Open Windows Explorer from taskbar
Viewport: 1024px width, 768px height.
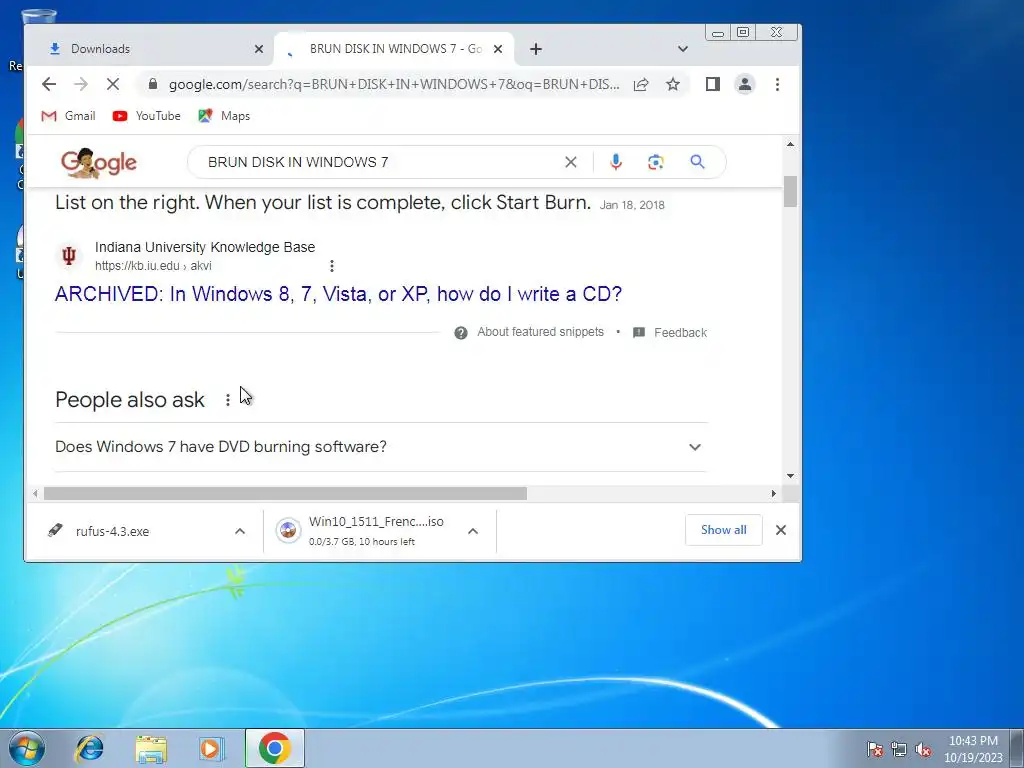click(151, 748)
